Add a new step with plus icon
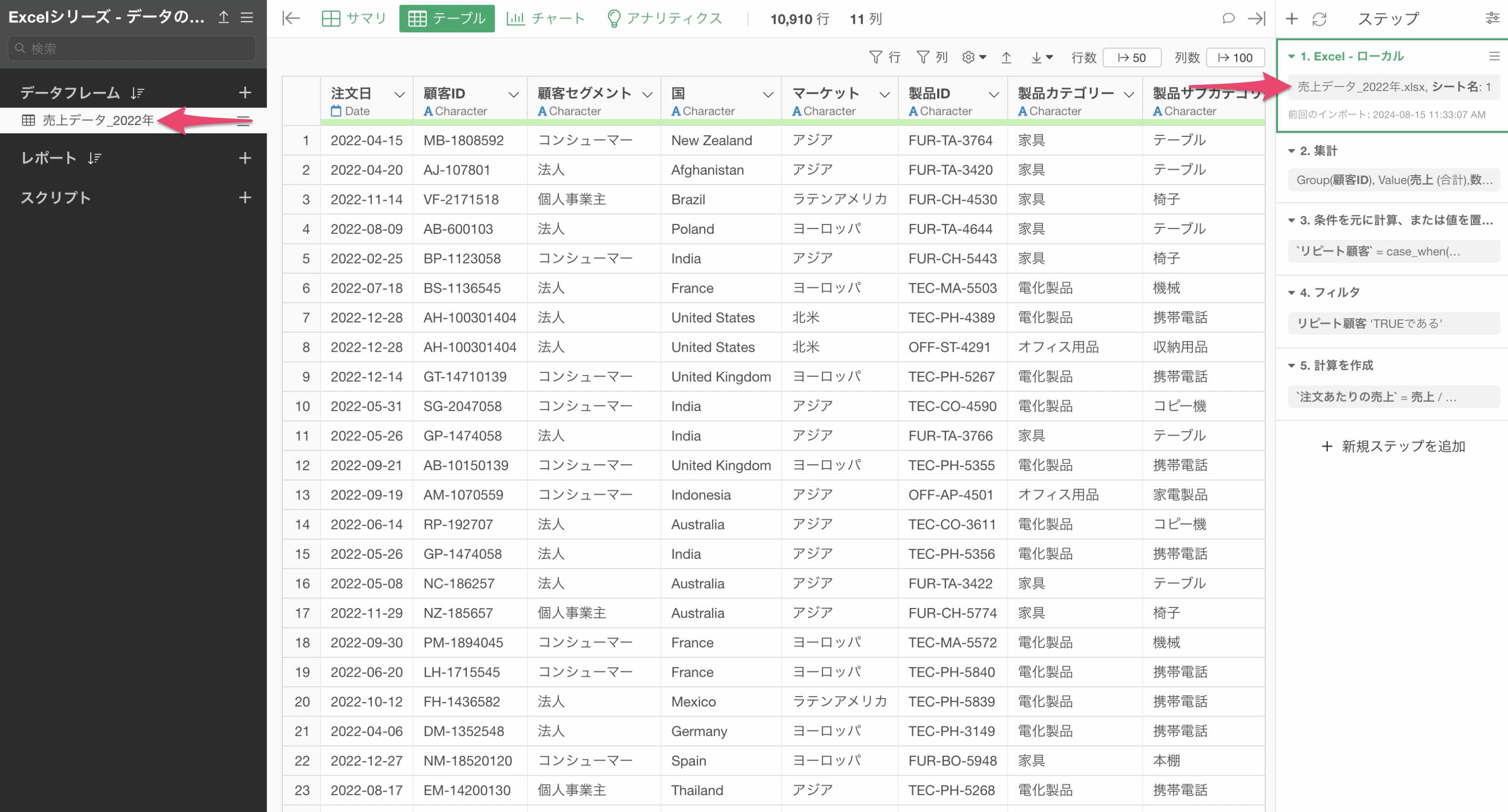This screenshot has height=812, width=1508. point(1292,19)
